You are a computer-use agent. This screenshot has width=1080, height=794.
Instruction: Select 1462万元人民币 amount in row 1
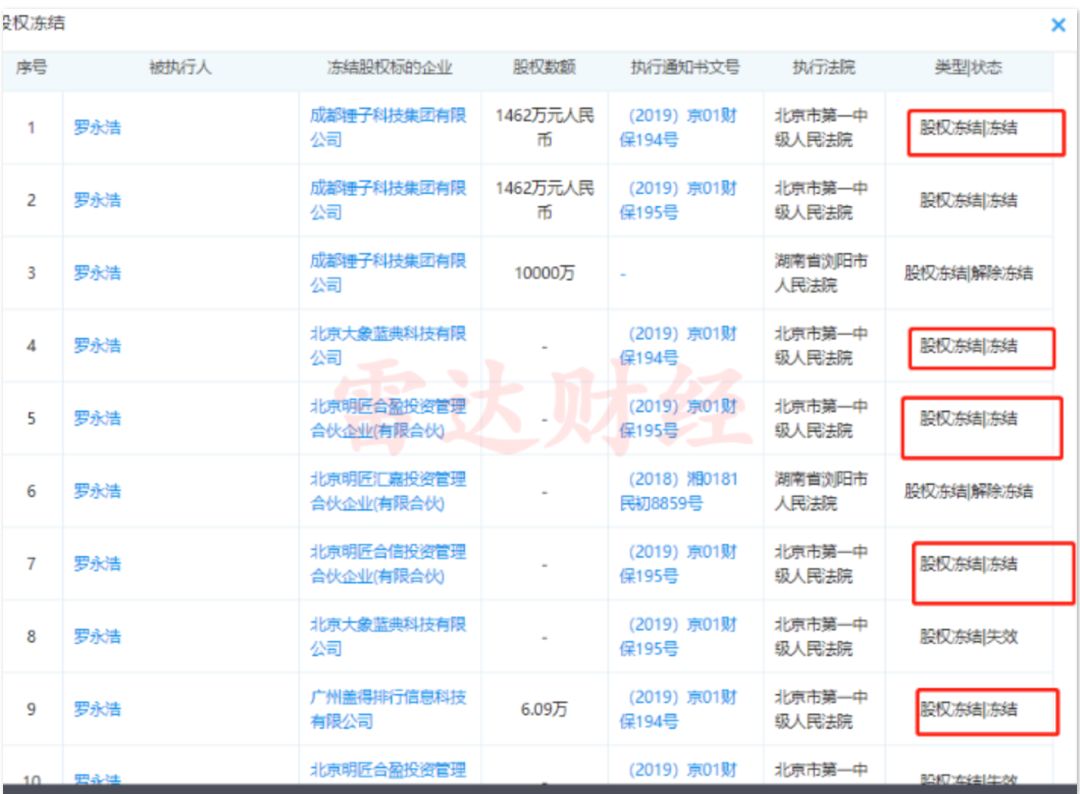(x=544, y=127)
